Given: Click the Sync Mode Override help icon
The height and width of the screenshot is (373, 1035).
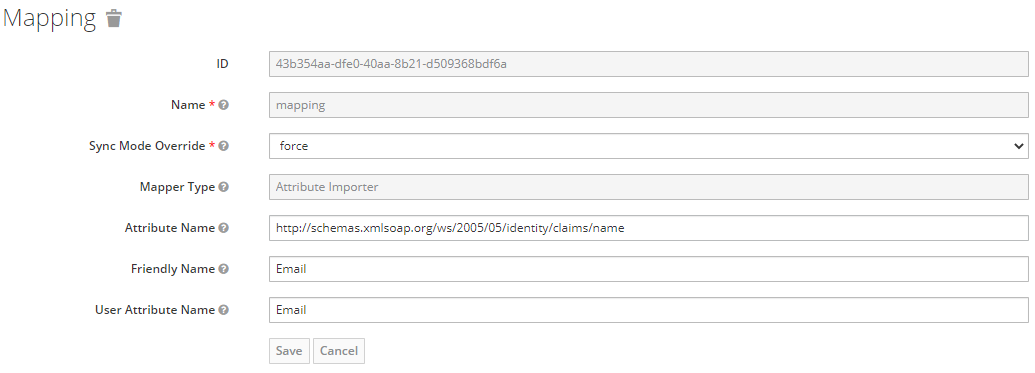Looking at the screenshot, I should click(224, 146).
